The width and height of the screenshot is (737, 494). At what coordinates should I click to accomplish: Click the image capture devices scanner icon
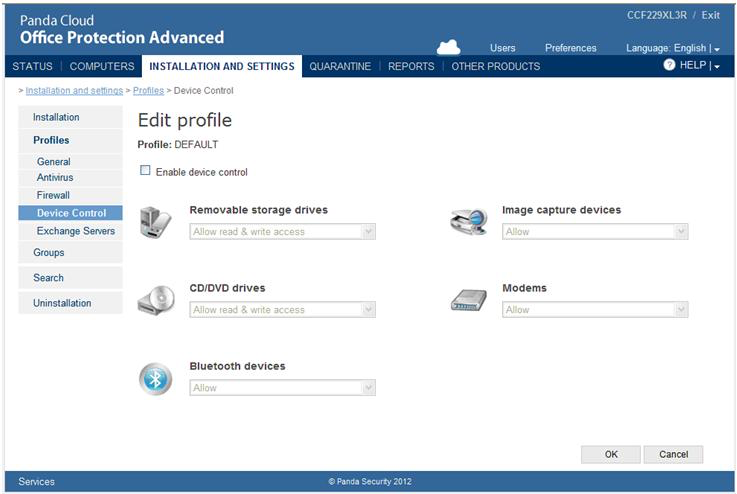469,222
